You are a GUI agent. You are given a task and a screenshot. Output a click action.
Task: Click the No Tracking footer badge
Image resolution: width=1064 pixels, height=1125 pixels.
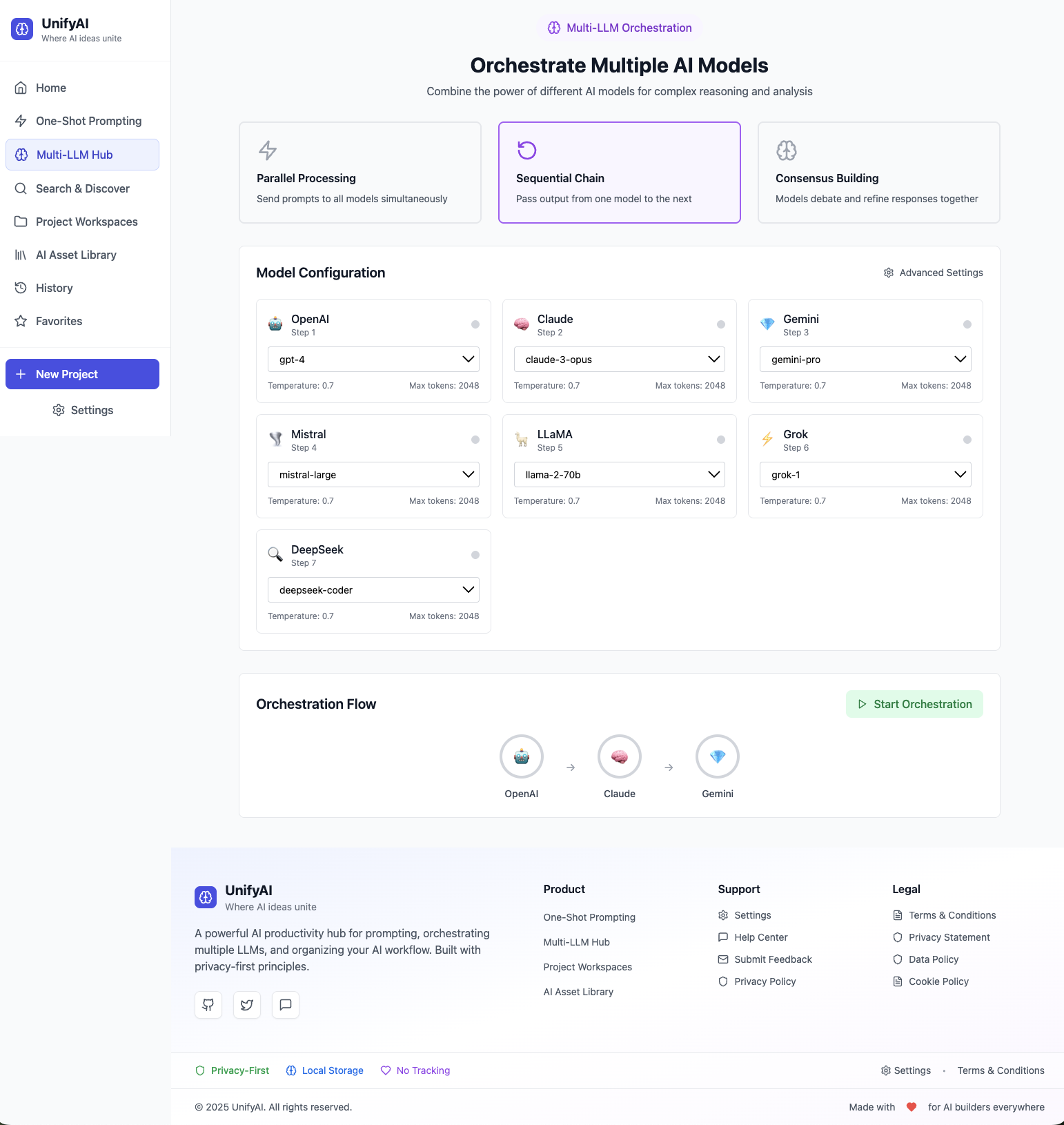[415, 1070]
